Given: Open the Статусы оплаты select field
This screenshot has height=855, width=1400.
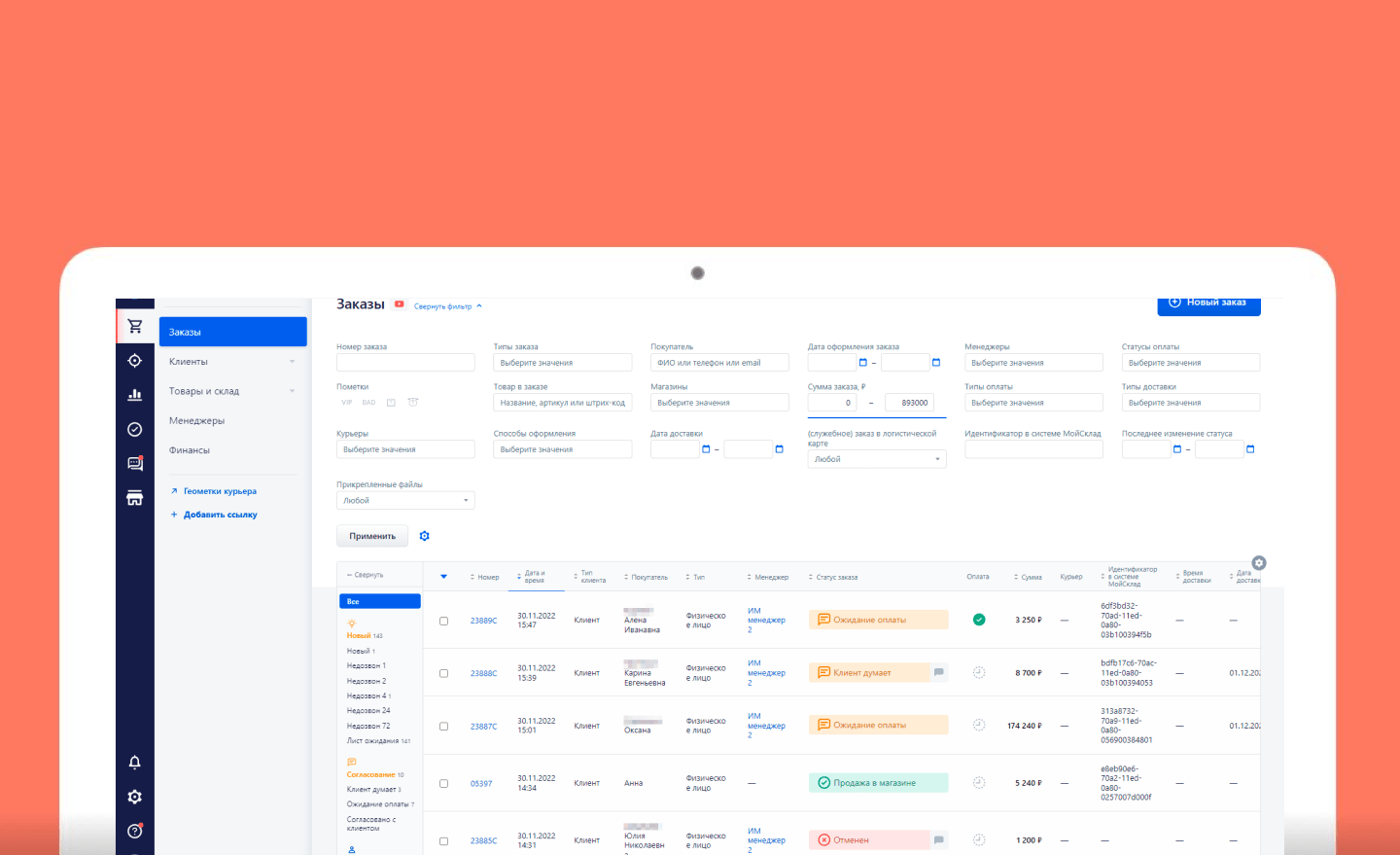Looking at the screenshot, I should [1191, 363].
